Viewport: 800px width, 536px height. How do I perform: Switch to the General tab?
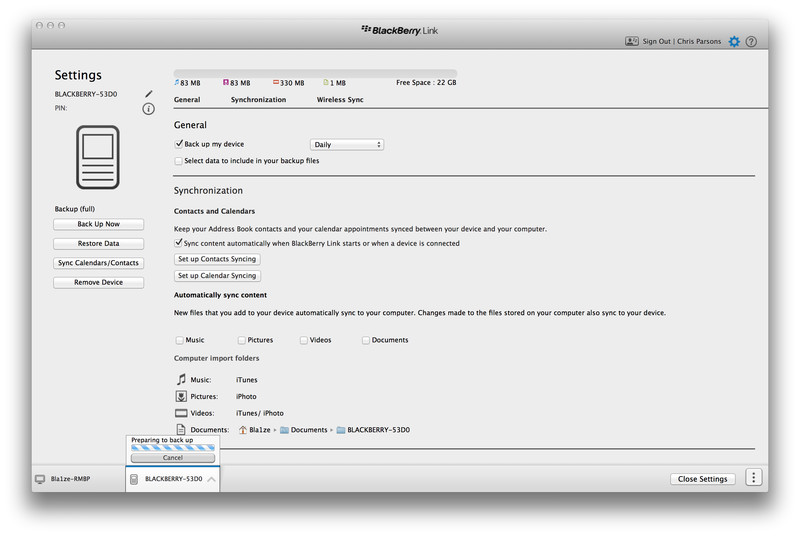coord(187,100)
